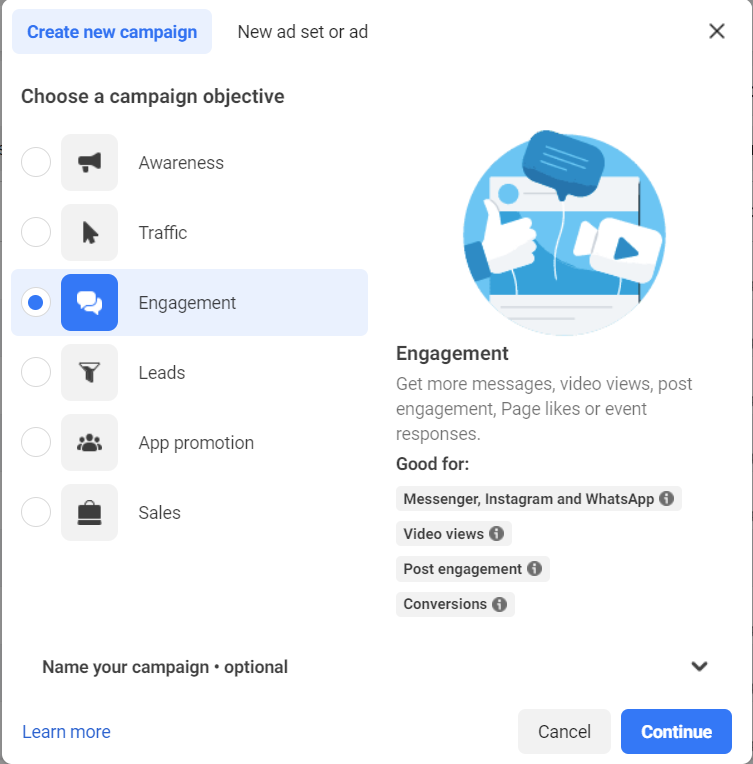Select the Awareness radio button
The height and width of the screenshot is (764, 753).
(36, 163)
